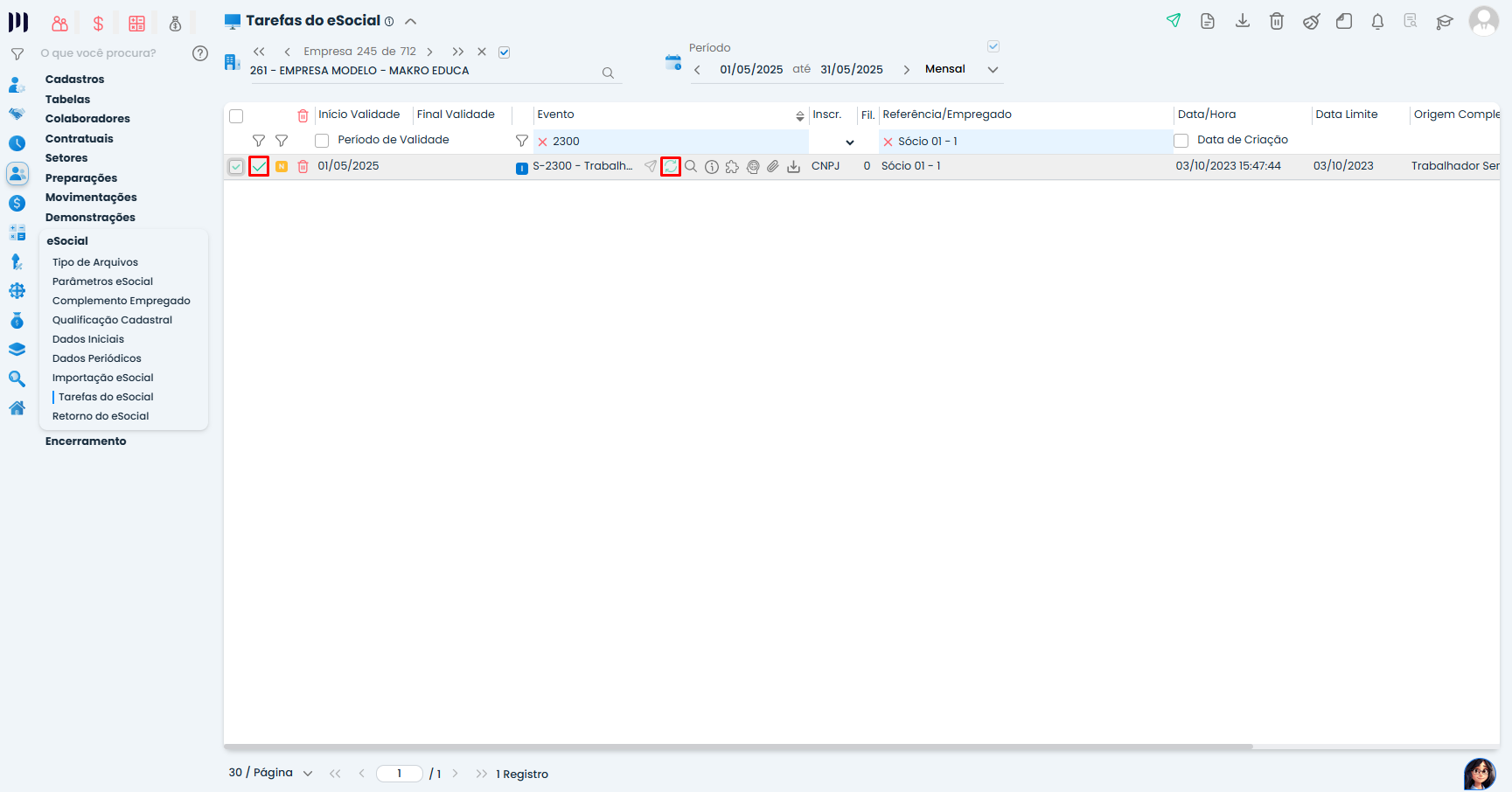Image resolution: width=1512 pixels, height=792 pixels.
Task: Click the graduation cap training icon
Action: click(1445, 22)
